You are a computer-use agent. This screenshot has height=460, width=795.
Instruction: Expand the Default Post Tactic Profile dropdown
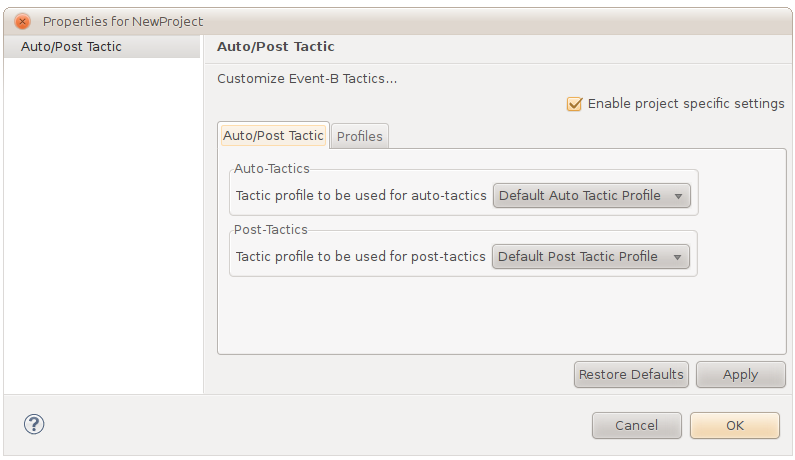592,257
